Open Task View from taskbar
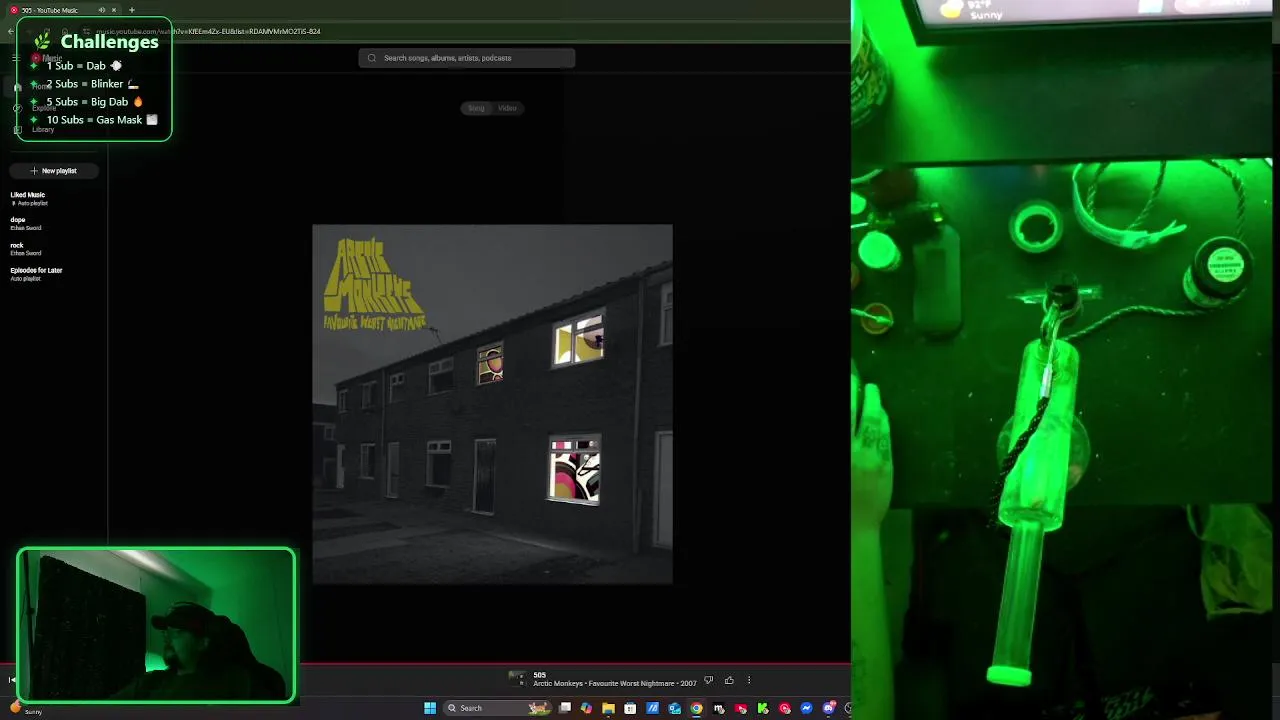Viewport: 1280px width, 720px height. click(x=565, y=708)
